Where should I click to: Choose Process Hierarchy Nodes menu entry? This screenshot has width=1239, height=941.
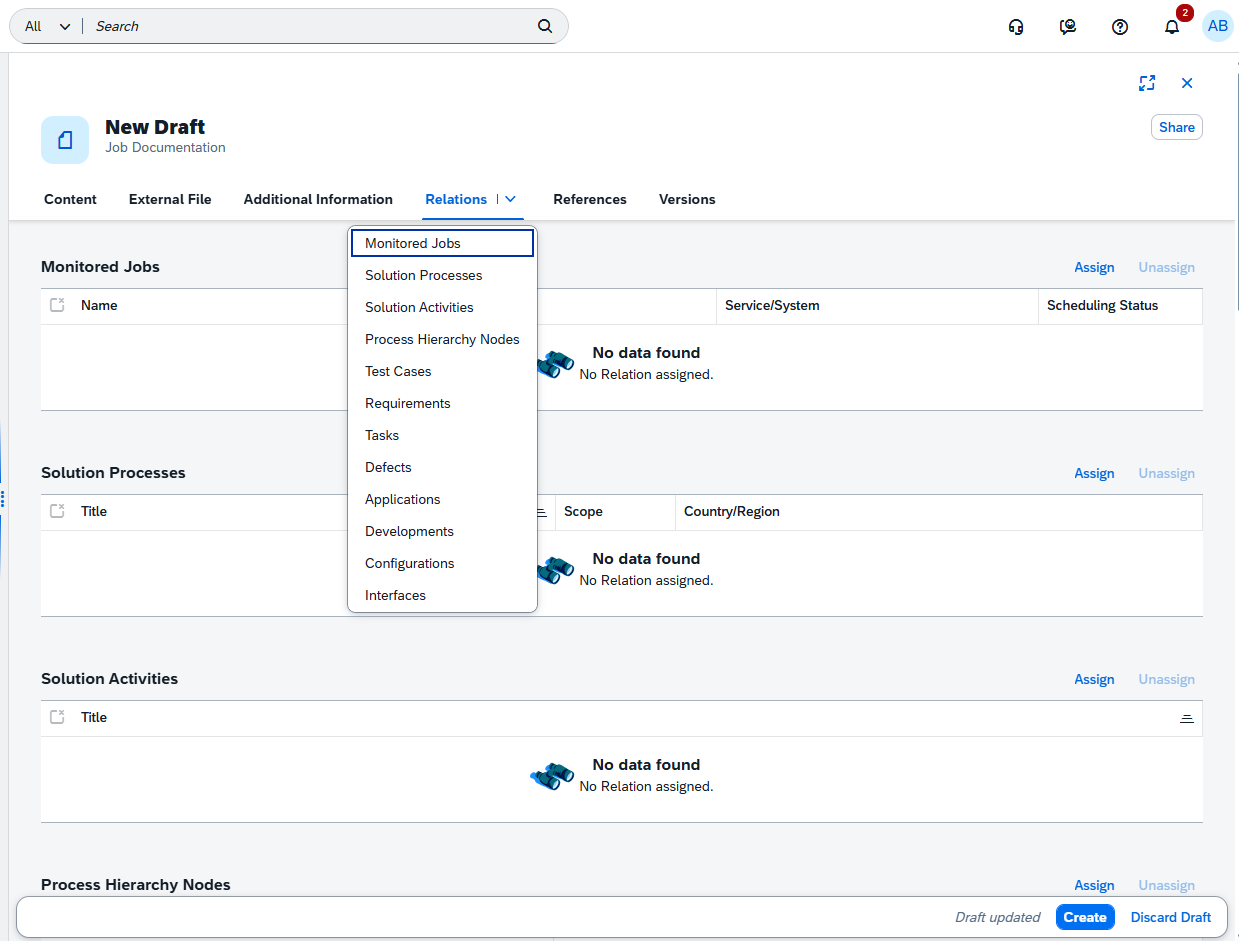point(442,339)
